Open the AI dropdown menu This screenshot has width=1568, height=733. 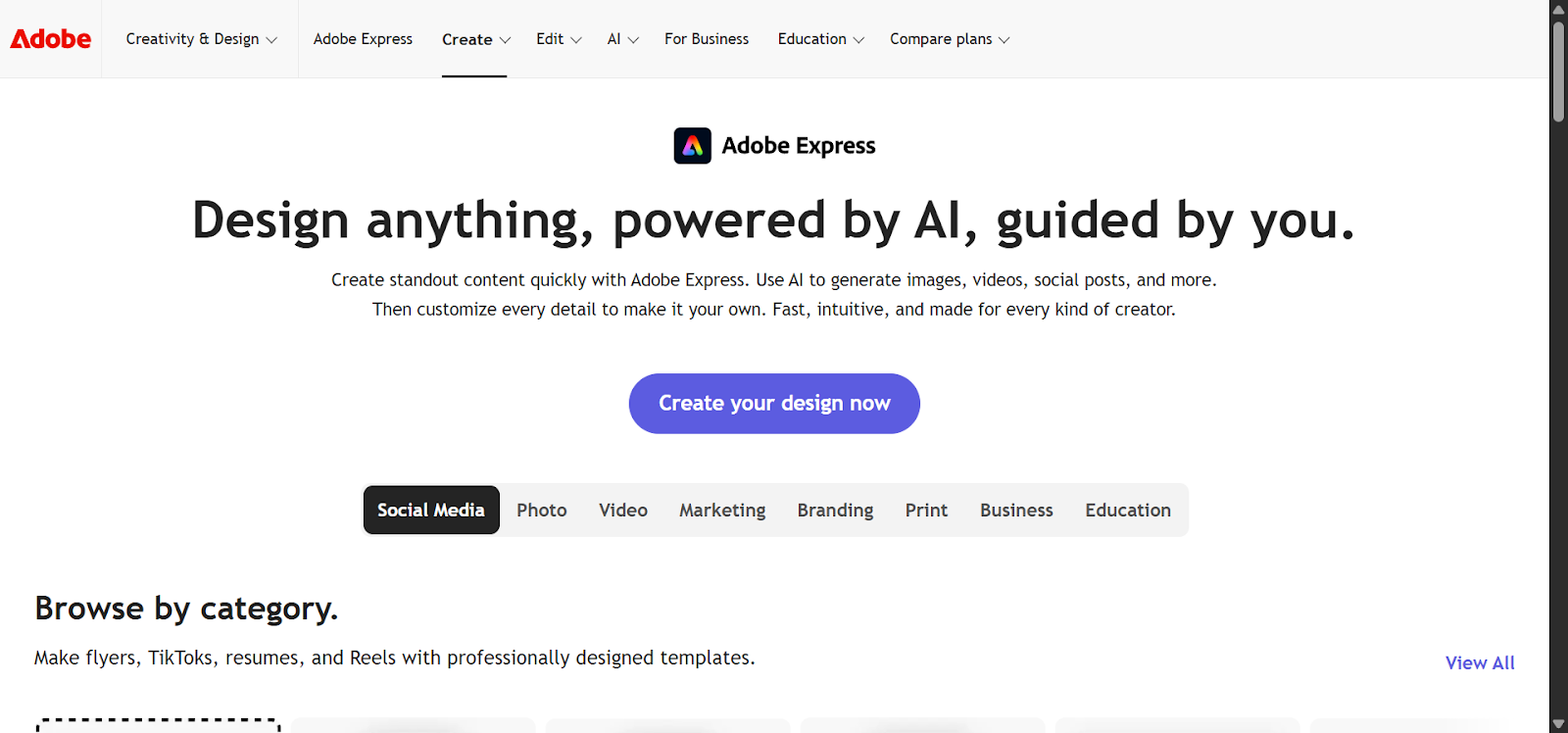pos(622,39)
